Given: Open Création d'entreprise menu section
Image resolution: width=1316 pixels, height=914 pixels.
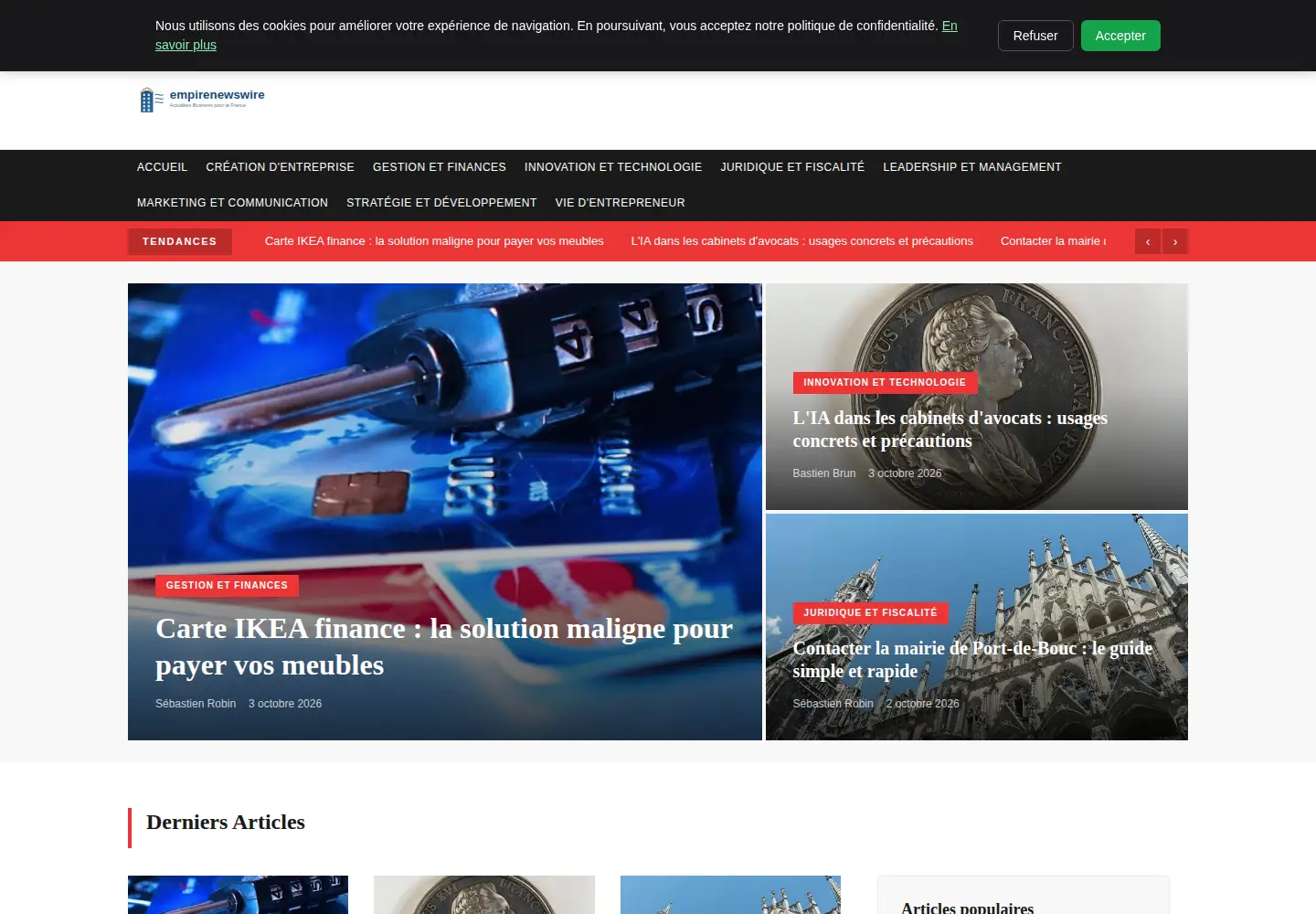Looking at the screenshot, I should [x=280, y=167].
